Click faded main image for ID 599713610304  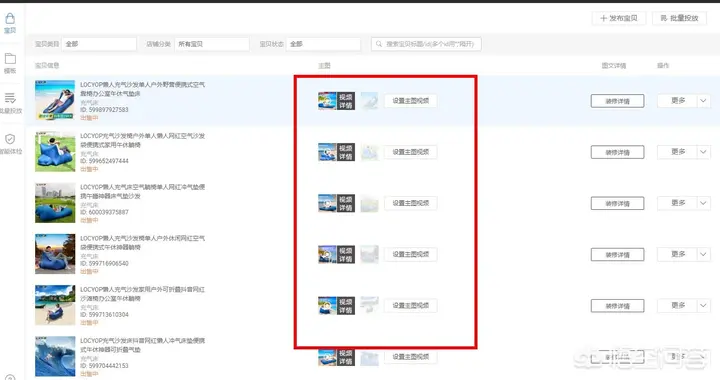(x=370, y=306)
